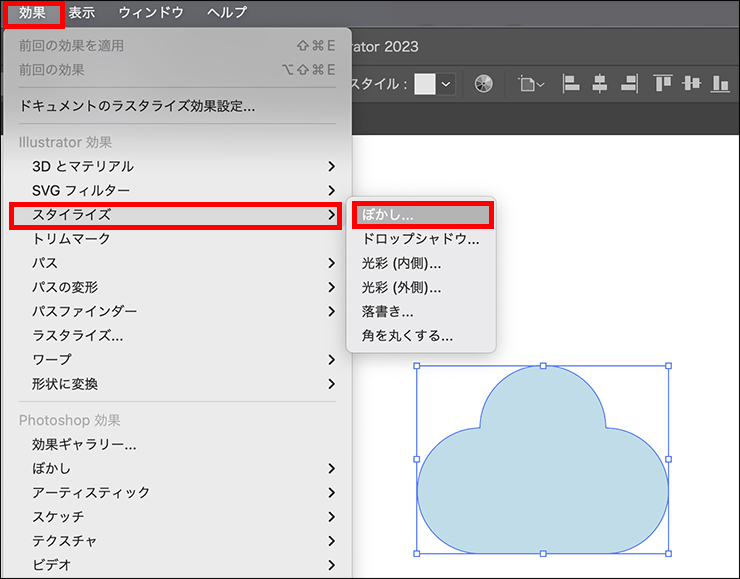Select 角を丸くする... effect
740x579 pixels.
tap(407, 335)
